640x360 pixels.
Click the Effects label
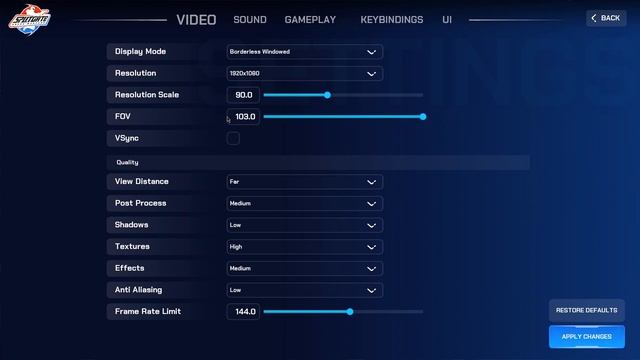[129, 268]
